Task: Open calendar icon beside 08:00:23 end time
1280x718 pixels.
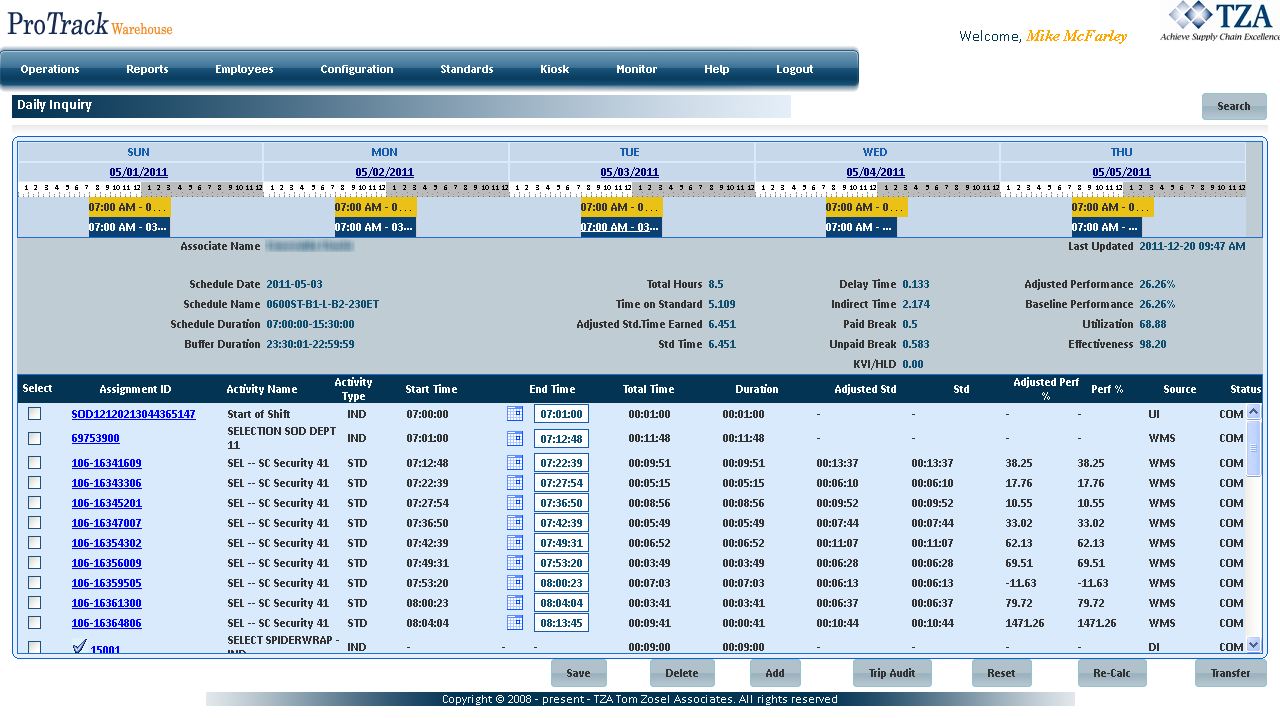Action: click(x=515, y=583)
